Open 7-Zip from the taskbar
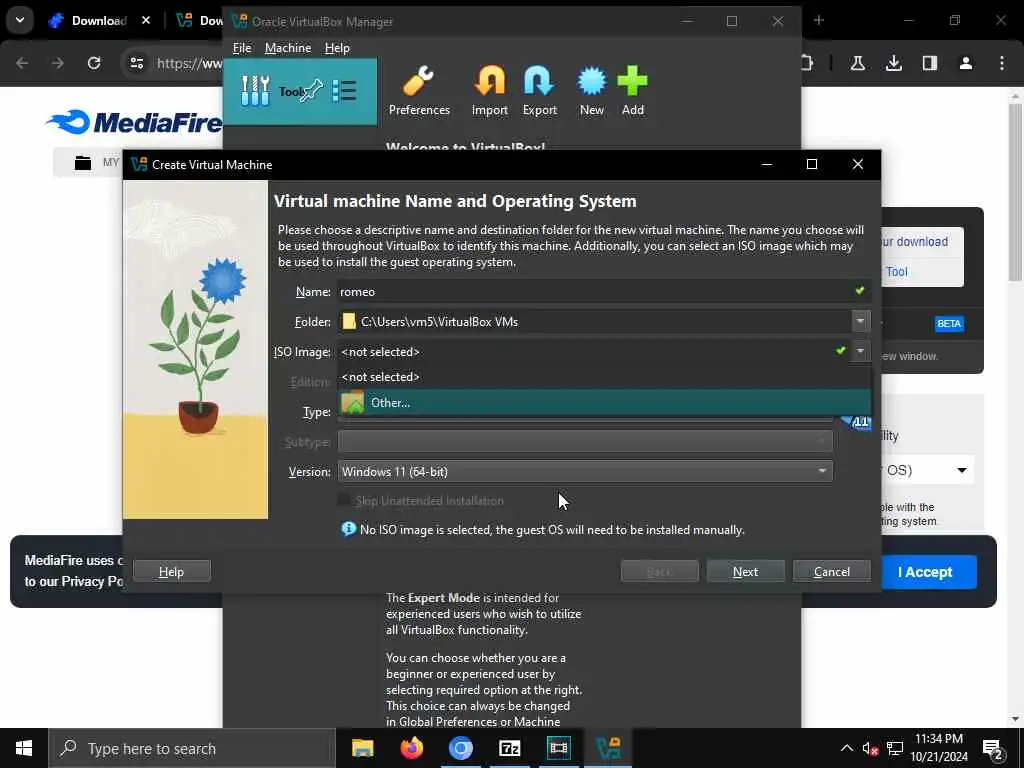Screen dimensions: 1024x768 509,748
